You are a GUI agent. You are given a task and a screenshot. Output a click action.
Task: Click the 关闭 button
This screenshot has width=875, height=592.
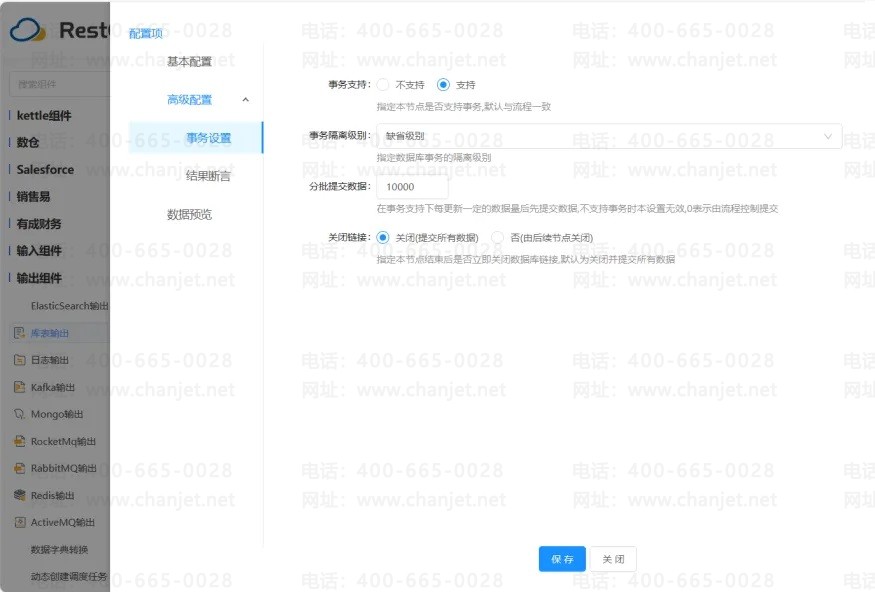pos(613,559)
